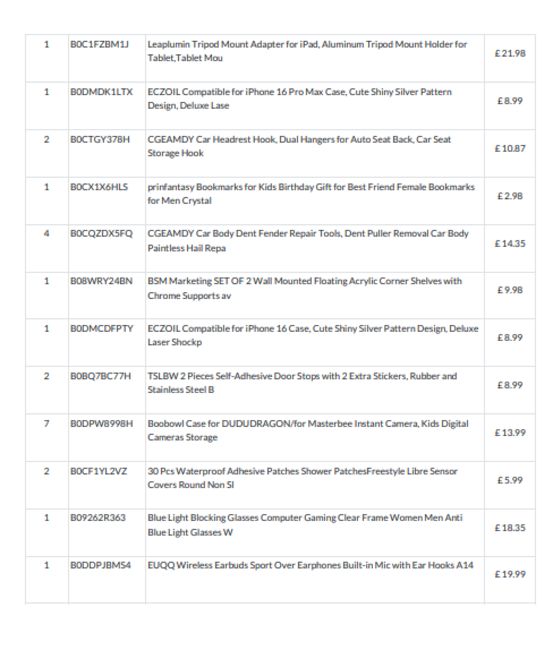The image size is (553, 650).
Task: Click ASIN code B09262R363
Action: tap(98, 518)
